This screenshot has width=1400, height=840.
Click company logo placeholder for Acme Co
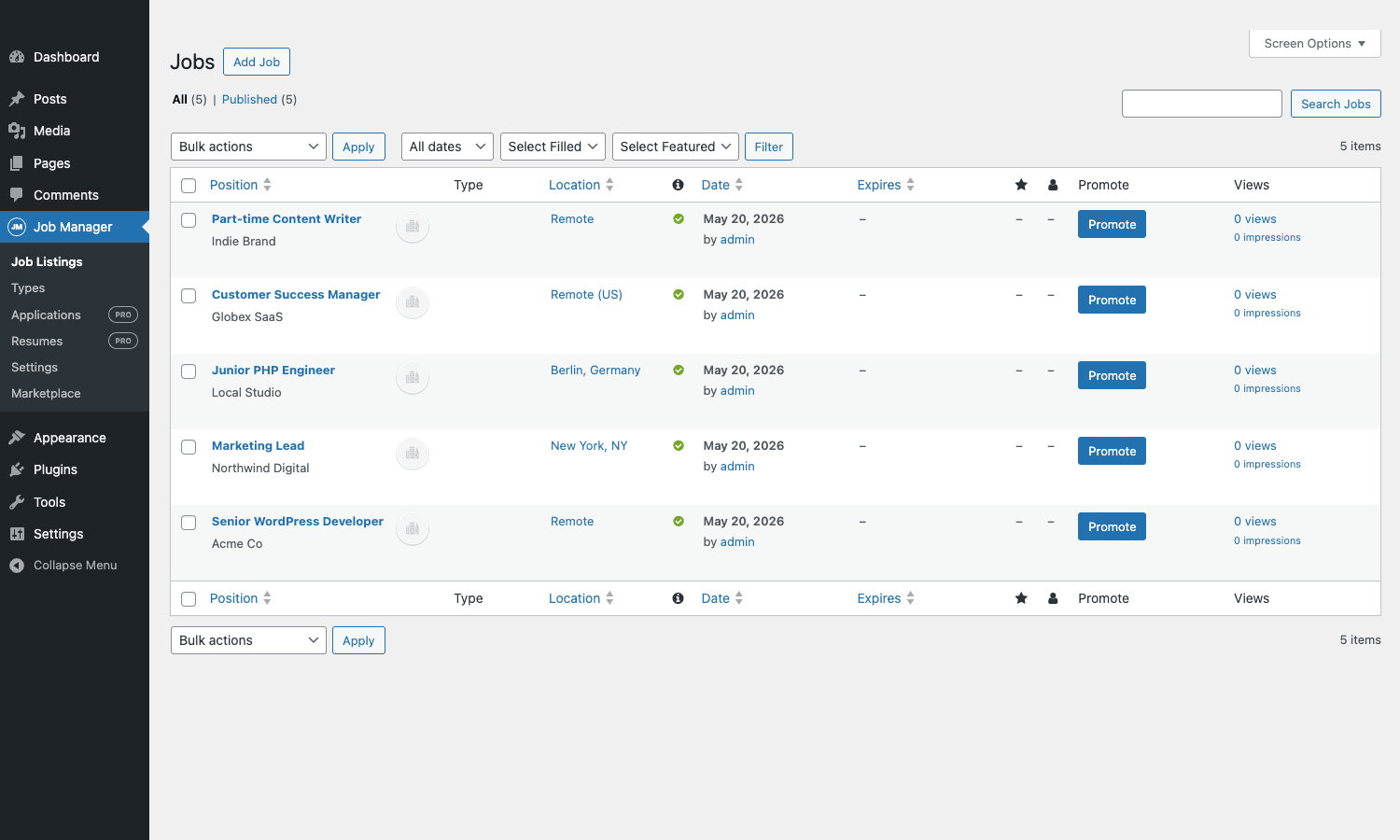click(x=413, y=529)
